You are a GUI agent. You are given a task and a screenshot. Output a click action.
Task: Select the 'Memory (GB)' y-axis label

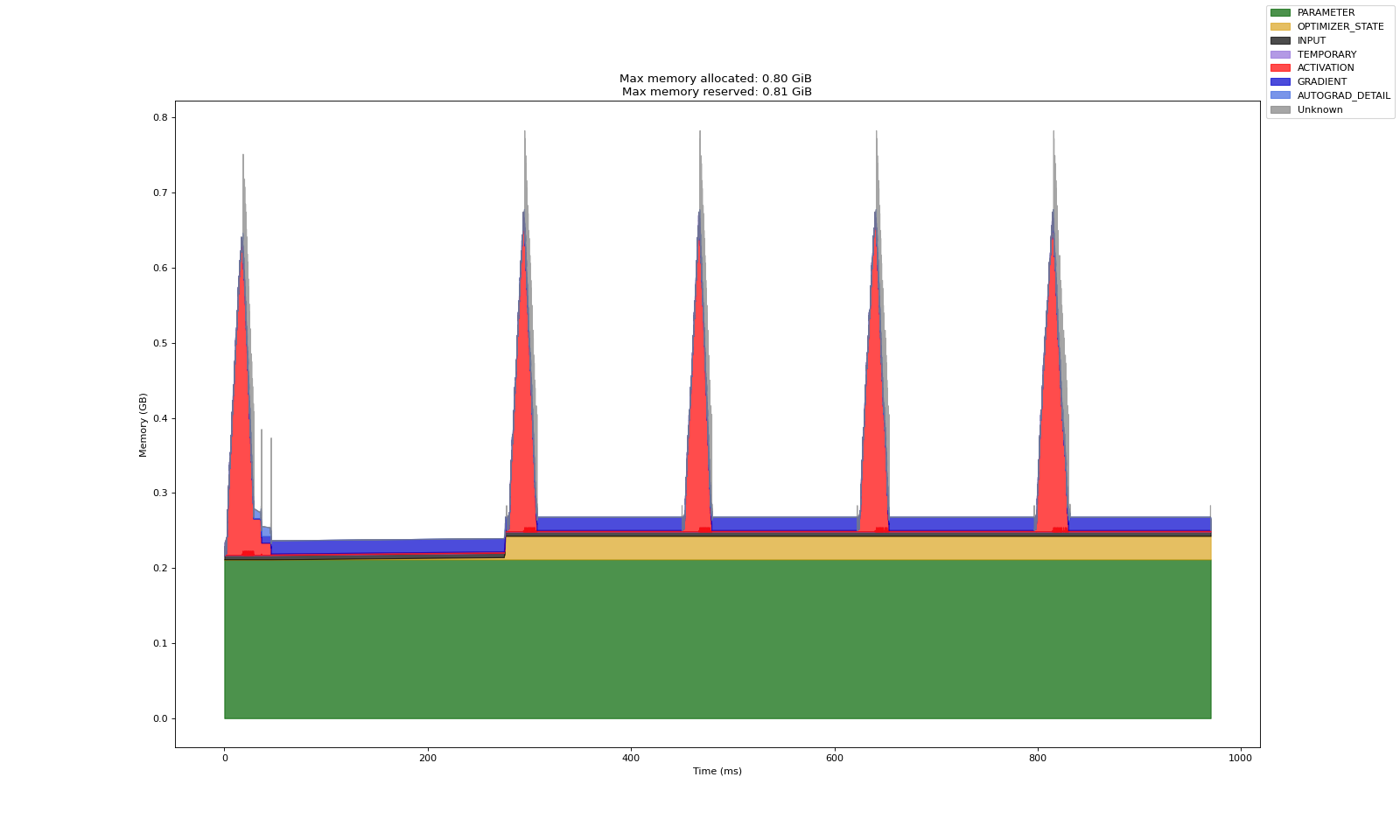pyautogui.click(x=143, y=424)
